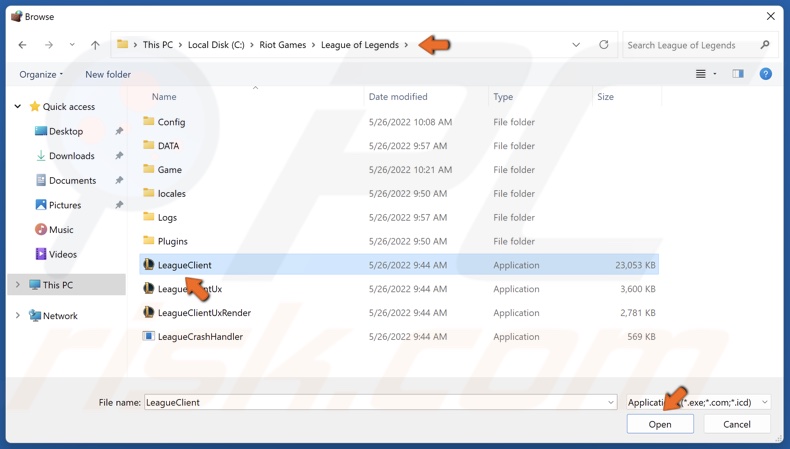This screenshot has height=449, width=790.
Task: Click the LeagueClient application icon
Action: [x=148, y=265]
